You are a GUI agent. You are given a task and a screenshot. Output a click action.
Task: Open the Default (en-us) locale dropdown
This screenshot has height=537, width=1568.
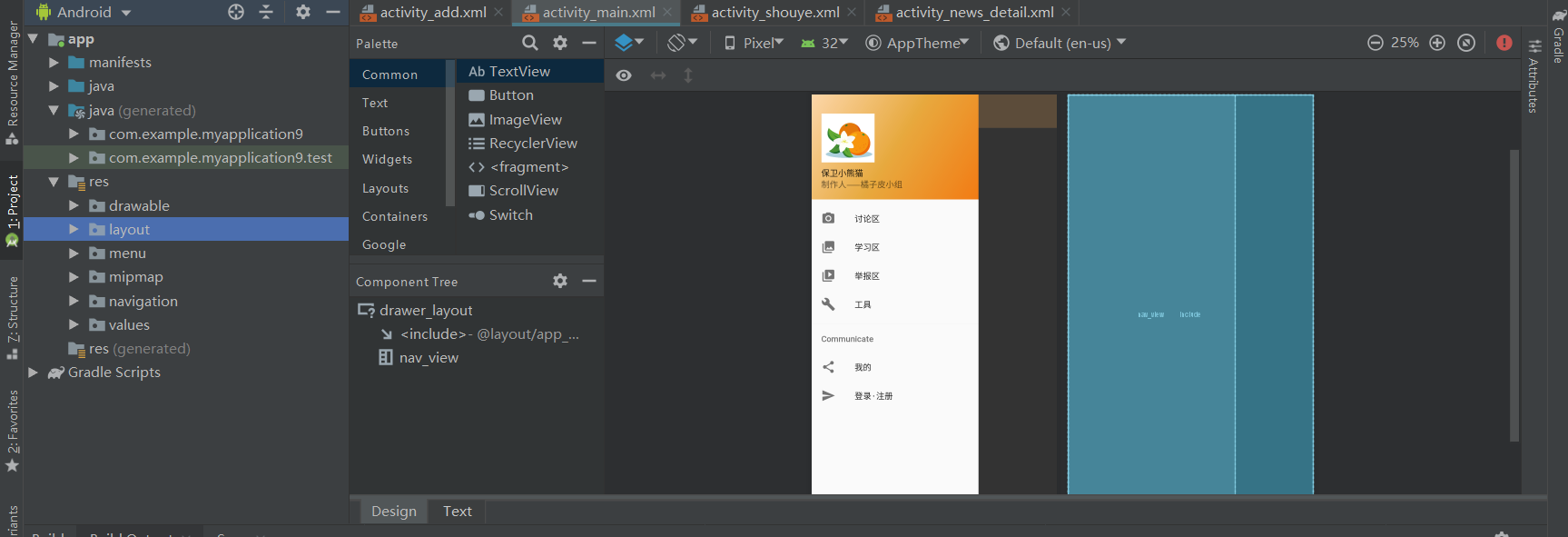pyautogui.click(x=1060, y=43)
